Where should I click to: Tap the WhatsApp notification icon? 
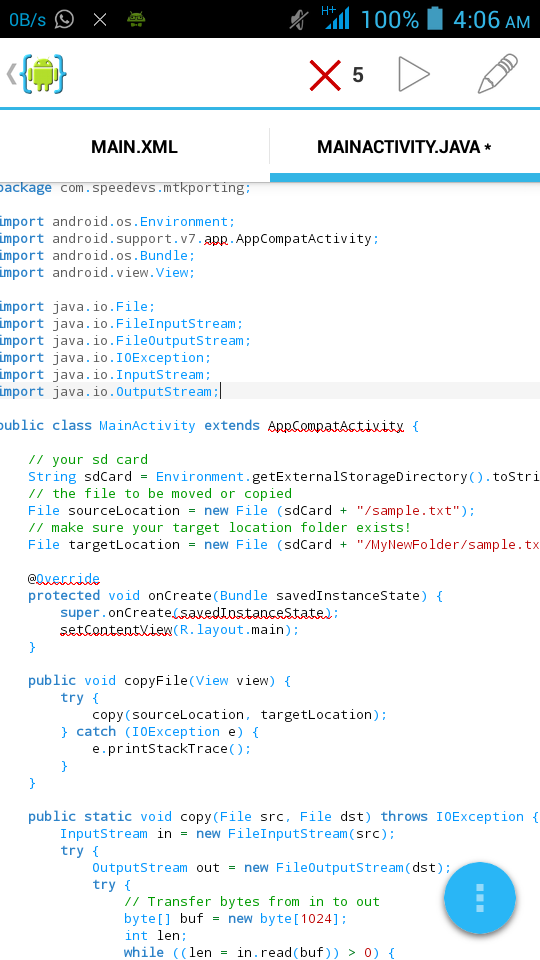64,19
